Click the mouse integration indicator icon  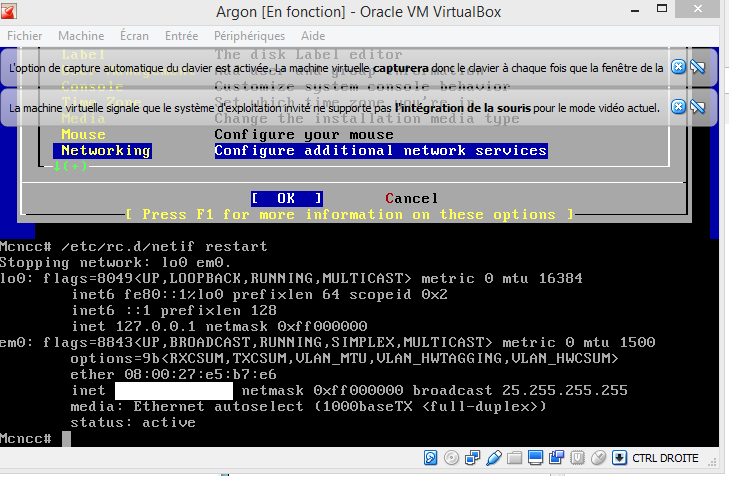[x=598, y=458]
